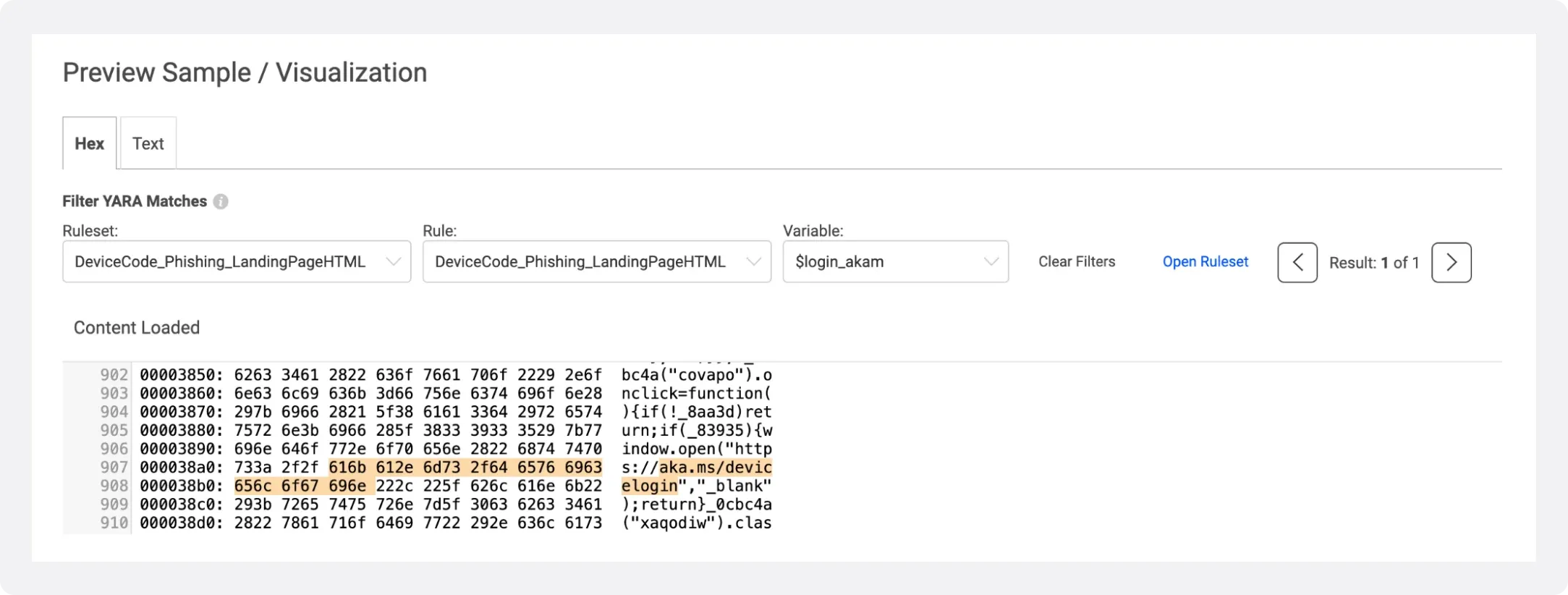Open the Ruleset dropdown
The width and height of the screenshot is (1568, 595).
pyautogui.click(x=237, y=261)
